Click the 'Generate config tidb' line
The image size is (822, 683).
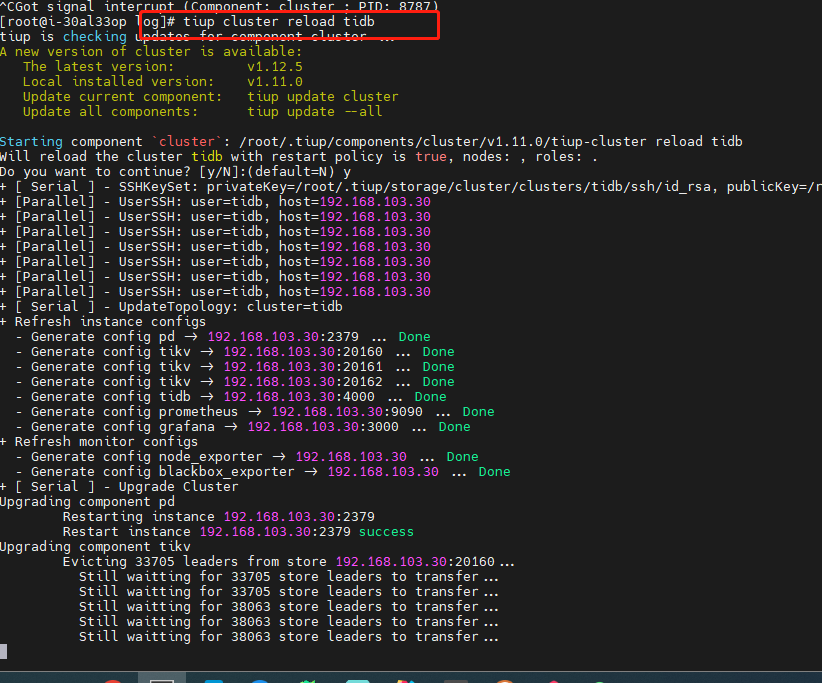[231, 397]
